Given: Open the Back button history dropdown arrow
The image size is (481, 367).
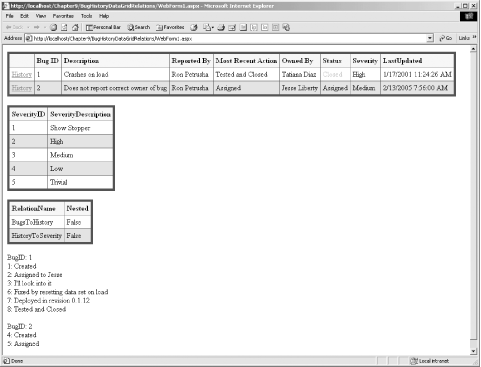Looking at the screenshot, I should (x=28, y=27).
